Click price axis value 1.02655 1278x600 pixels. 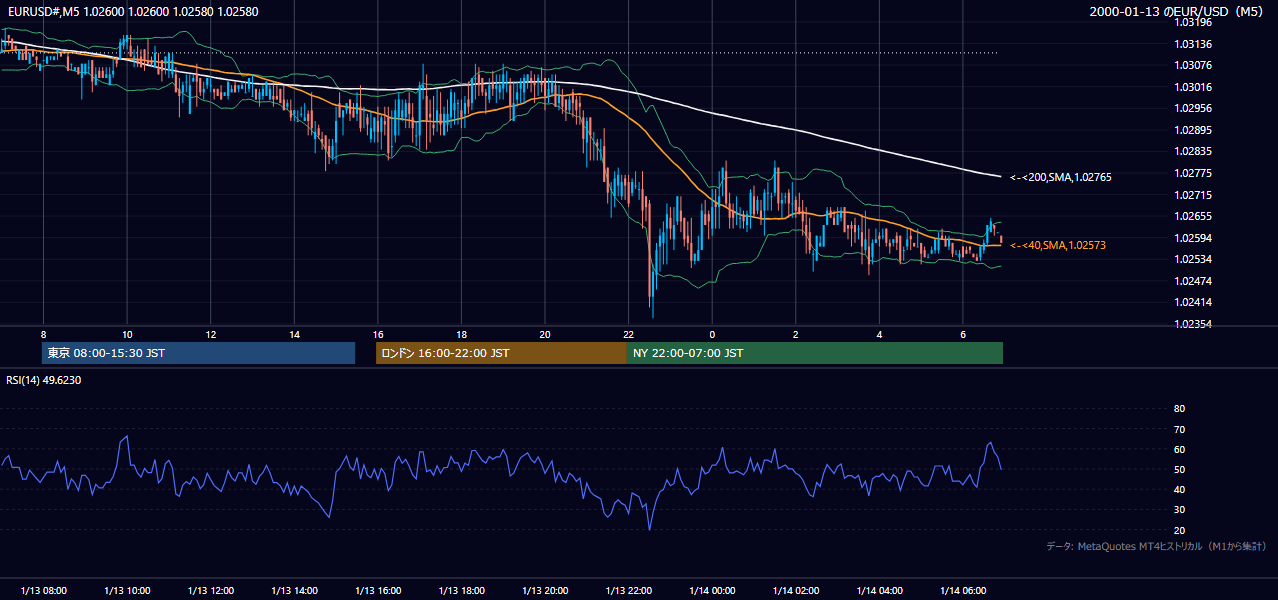pyautogui.click(x=1193, y=216)
